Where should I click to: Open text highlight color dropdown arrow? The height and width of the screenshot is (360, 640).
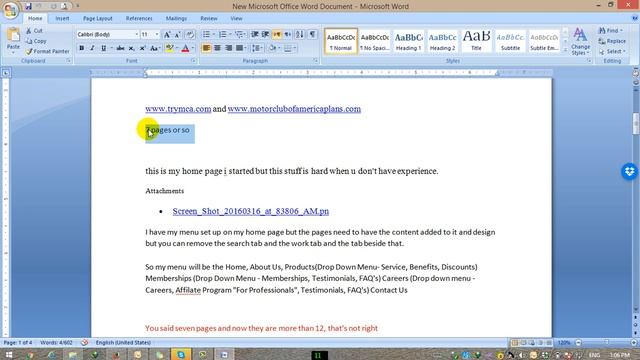(x=177, y=48)
